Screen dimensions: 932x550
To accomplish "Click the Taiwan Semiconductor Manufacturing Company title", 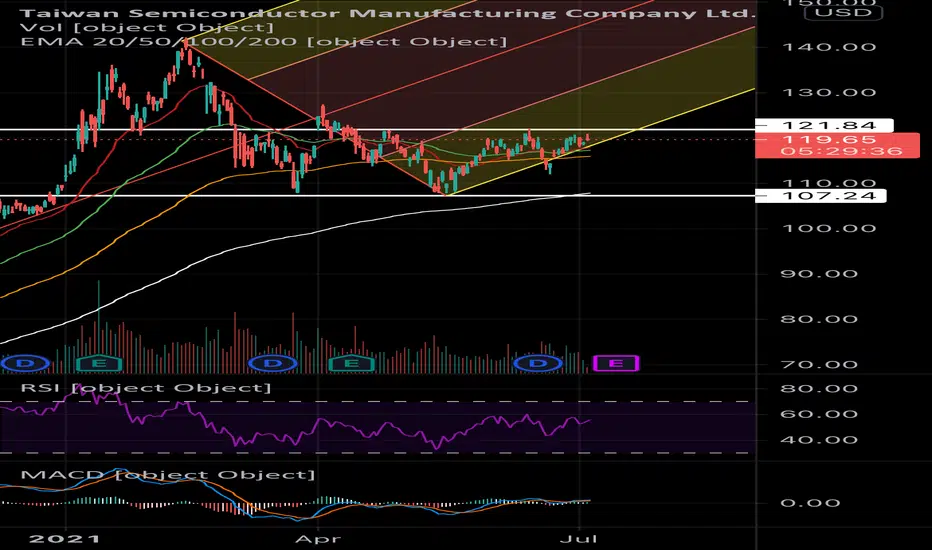I will 388,13.
